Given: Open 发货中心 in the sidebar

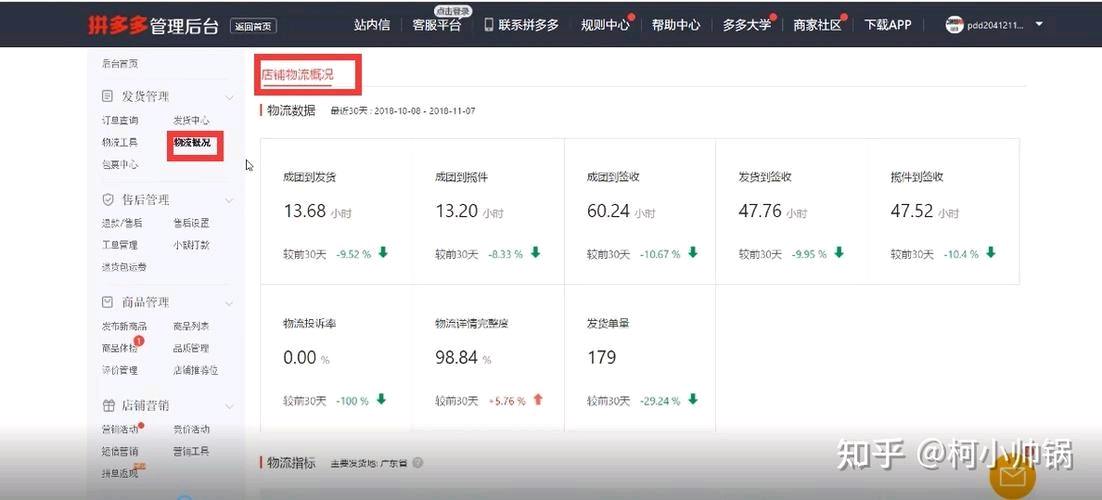Looking at the screenshot, I should 191,120.
